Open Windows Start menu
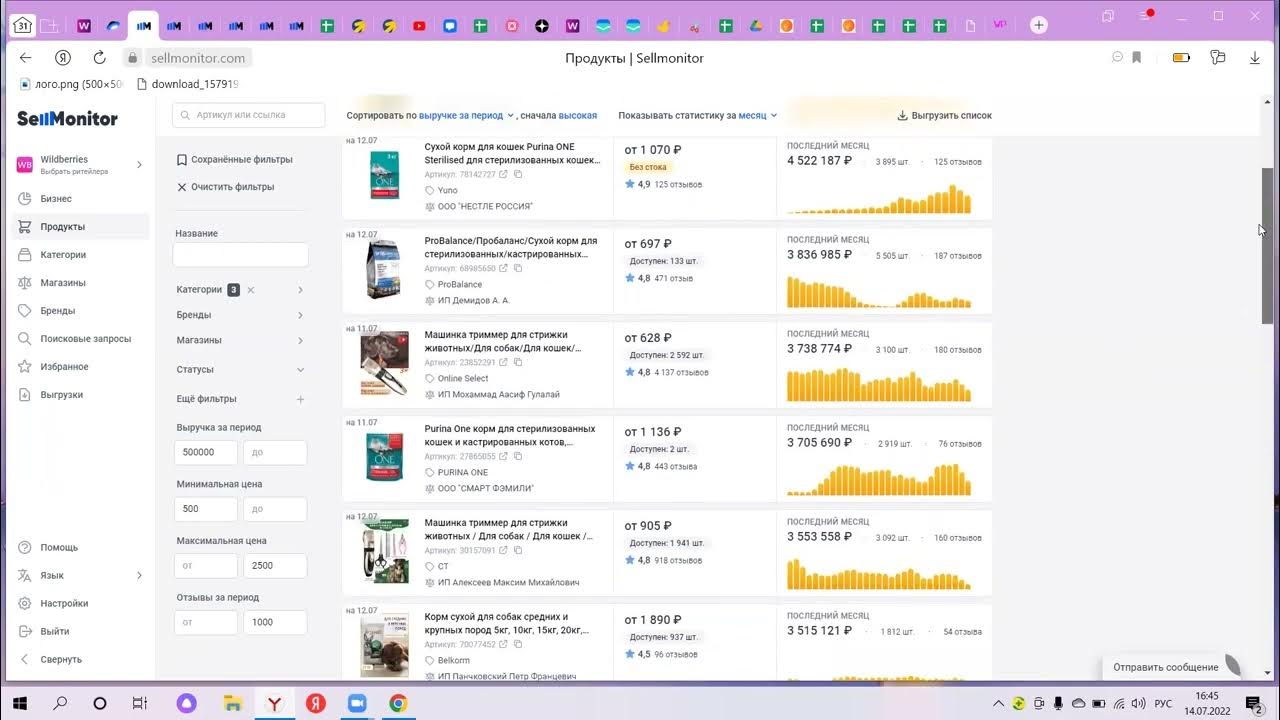Viewport: 1280px width, 720px height. [x=20, y=703]
